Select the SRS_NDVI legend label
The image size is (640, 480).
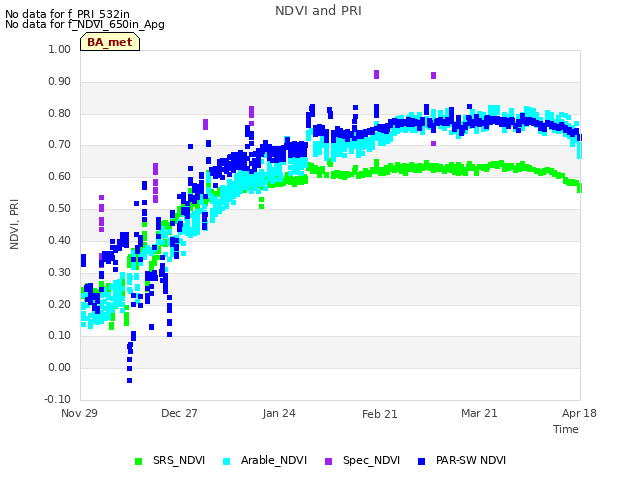(x=179, y=460)
